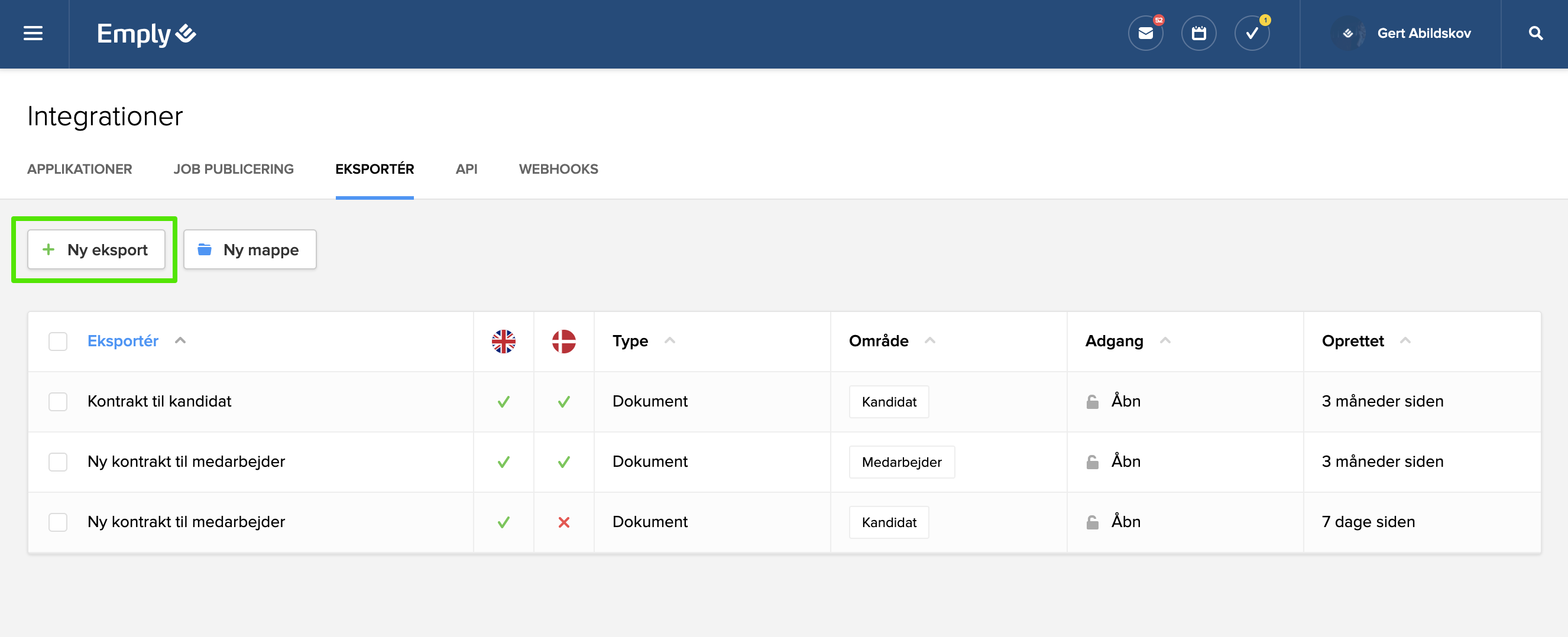Check the row created 7 dage siden
This screenshot has height=637, width=1568.
coord(58,522)
